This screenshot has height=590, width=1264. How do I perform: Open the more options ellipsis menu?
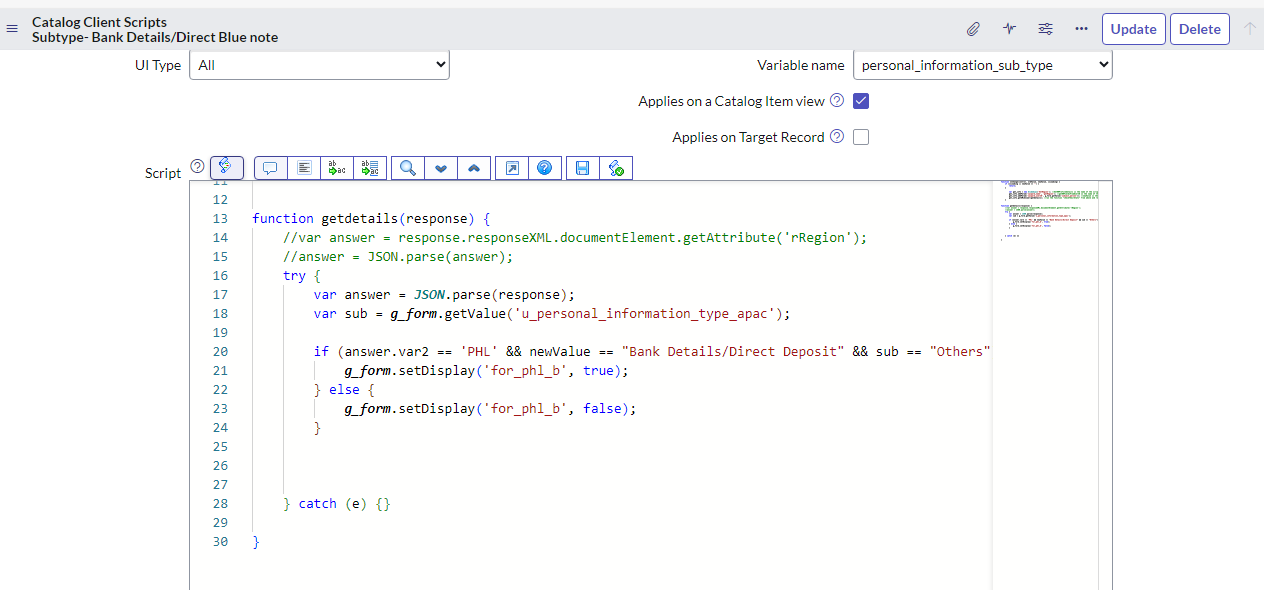click(1081, 29)
